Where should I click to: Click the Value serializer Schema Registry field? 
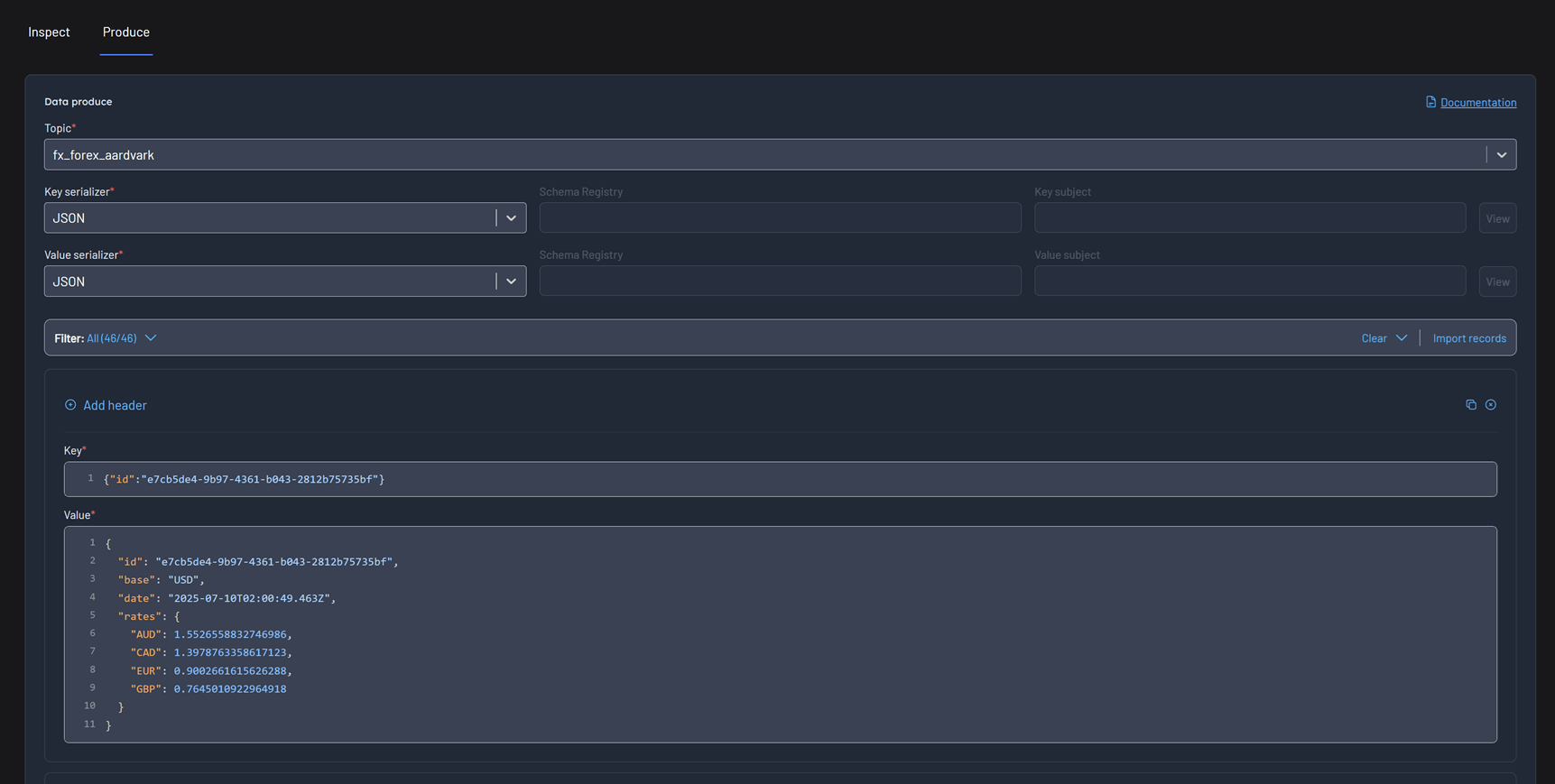click(x=780, y=281)
